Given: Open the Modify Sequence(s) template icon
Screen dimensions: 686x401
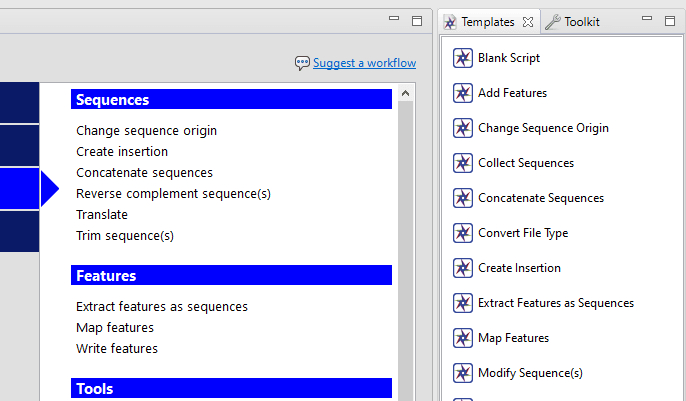Looking at the screenshot, I should click(x=462, y=373).
